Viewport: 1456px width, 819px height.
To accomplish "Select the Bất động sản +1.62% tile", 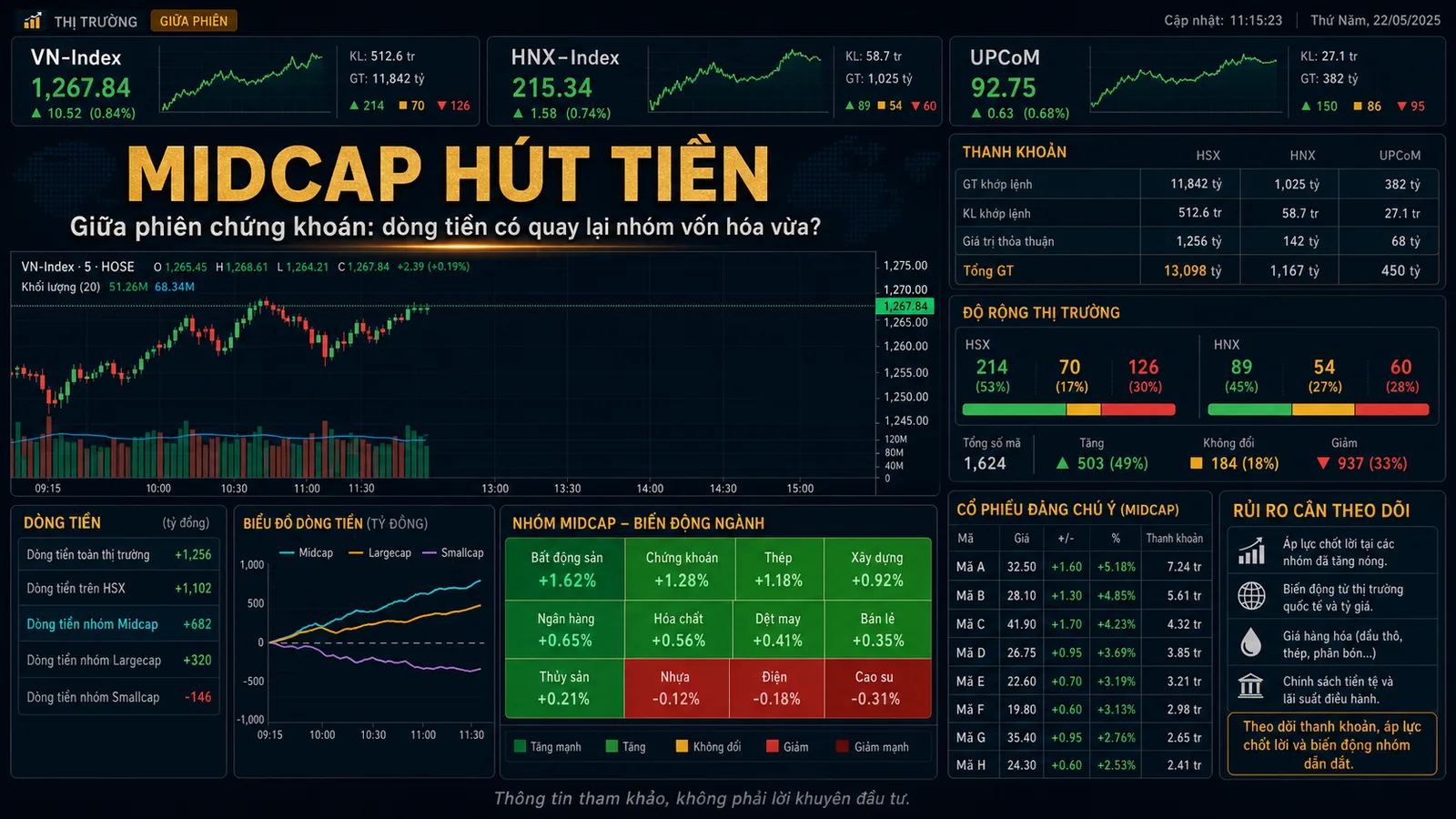I will tap(566, 569).
